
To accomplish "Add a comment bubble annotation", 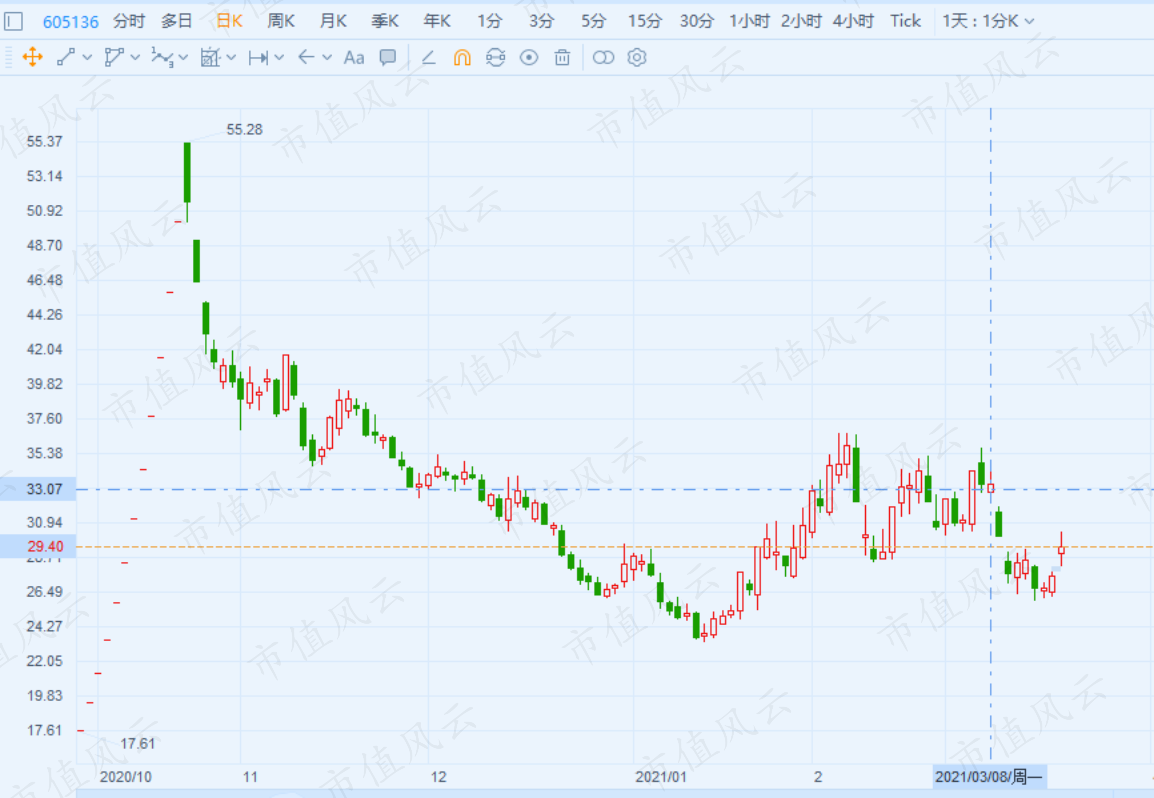I will tap(388, 57).
